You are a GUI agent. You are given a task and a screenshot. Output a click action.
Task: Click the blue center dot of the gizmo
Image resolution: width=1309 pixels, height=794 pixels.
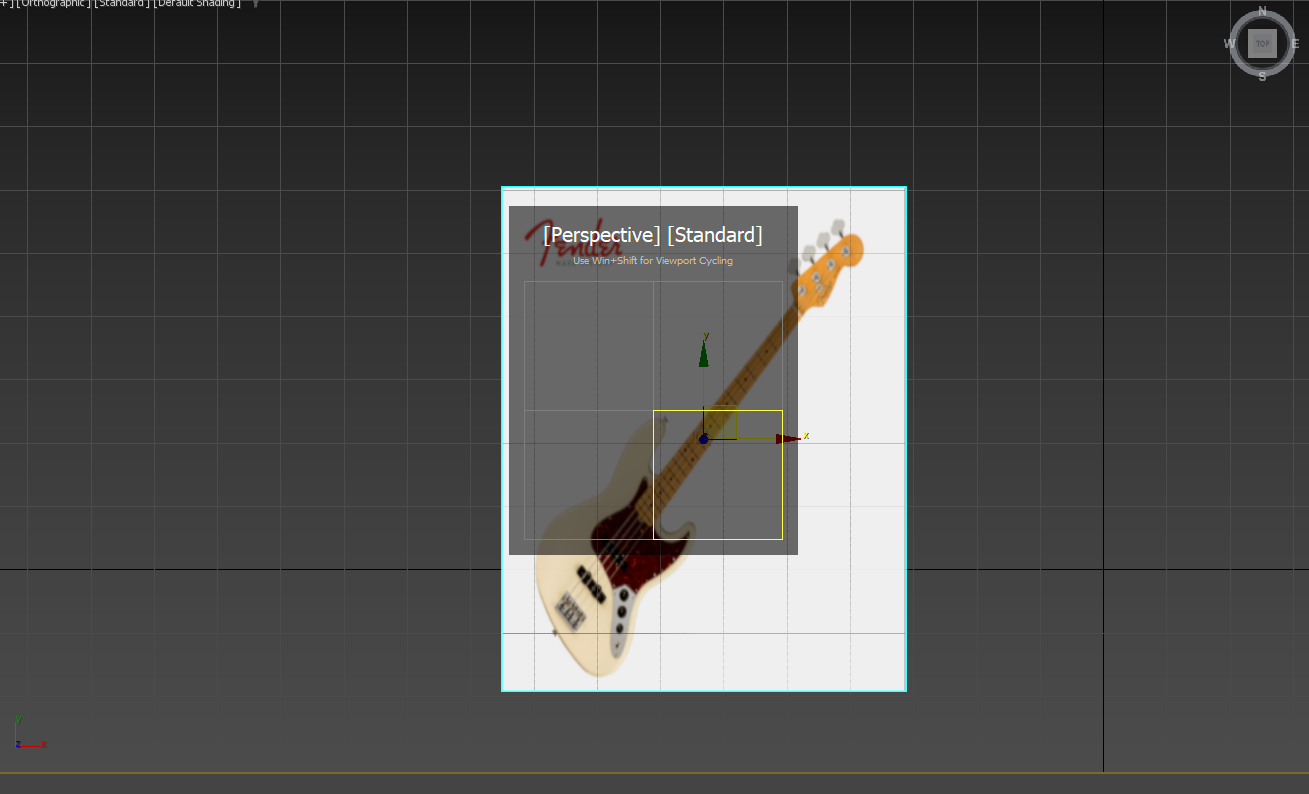(703, 439)
